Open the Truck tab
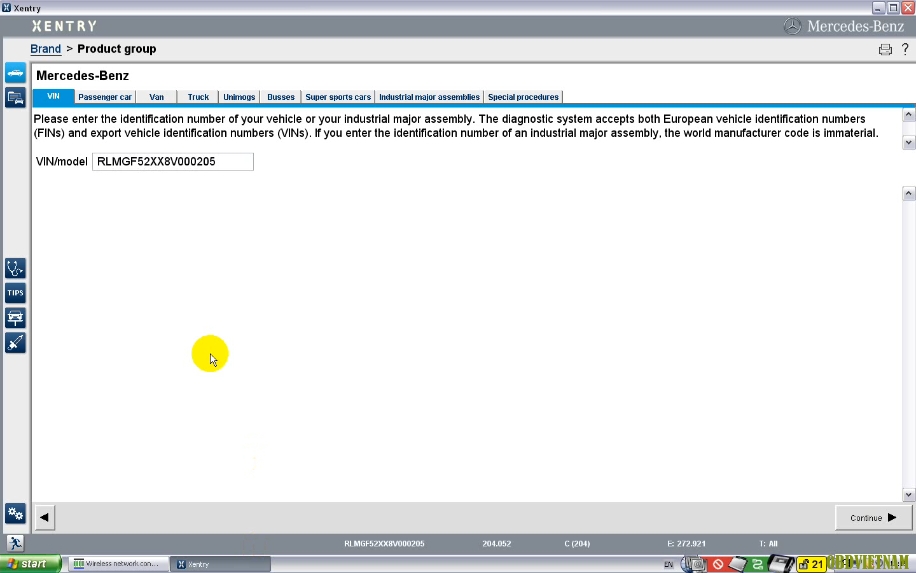The width and height of the screenshot is (916, 573). pyautogui.click(x=198, y=97)
